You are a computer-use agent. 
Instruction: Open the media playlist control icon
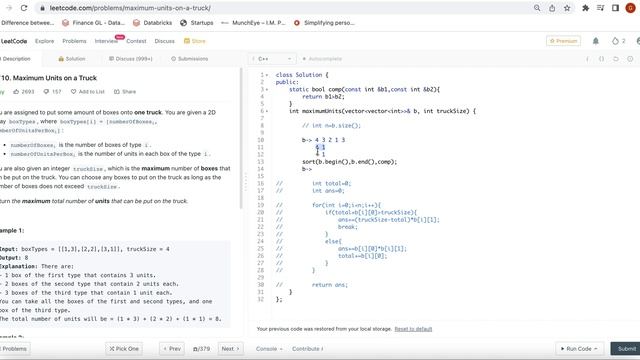tap(600, 8)
